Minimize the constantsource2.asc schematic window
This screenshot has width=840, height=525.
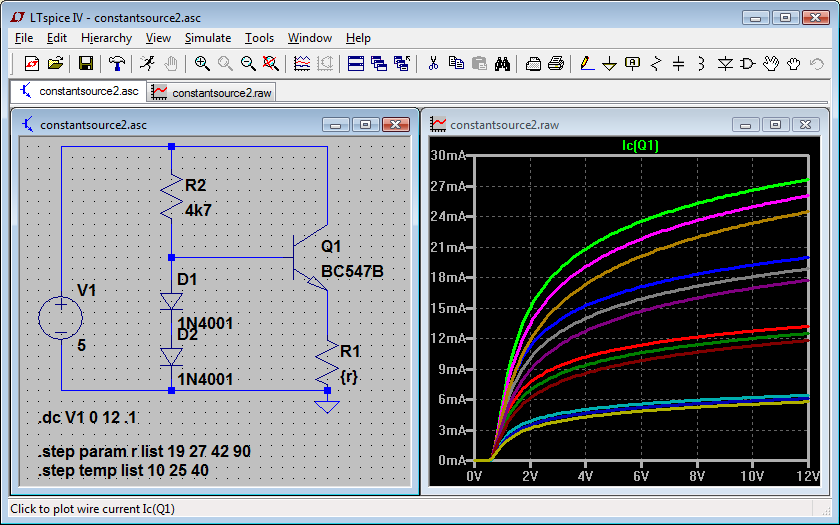pos(336,124)
